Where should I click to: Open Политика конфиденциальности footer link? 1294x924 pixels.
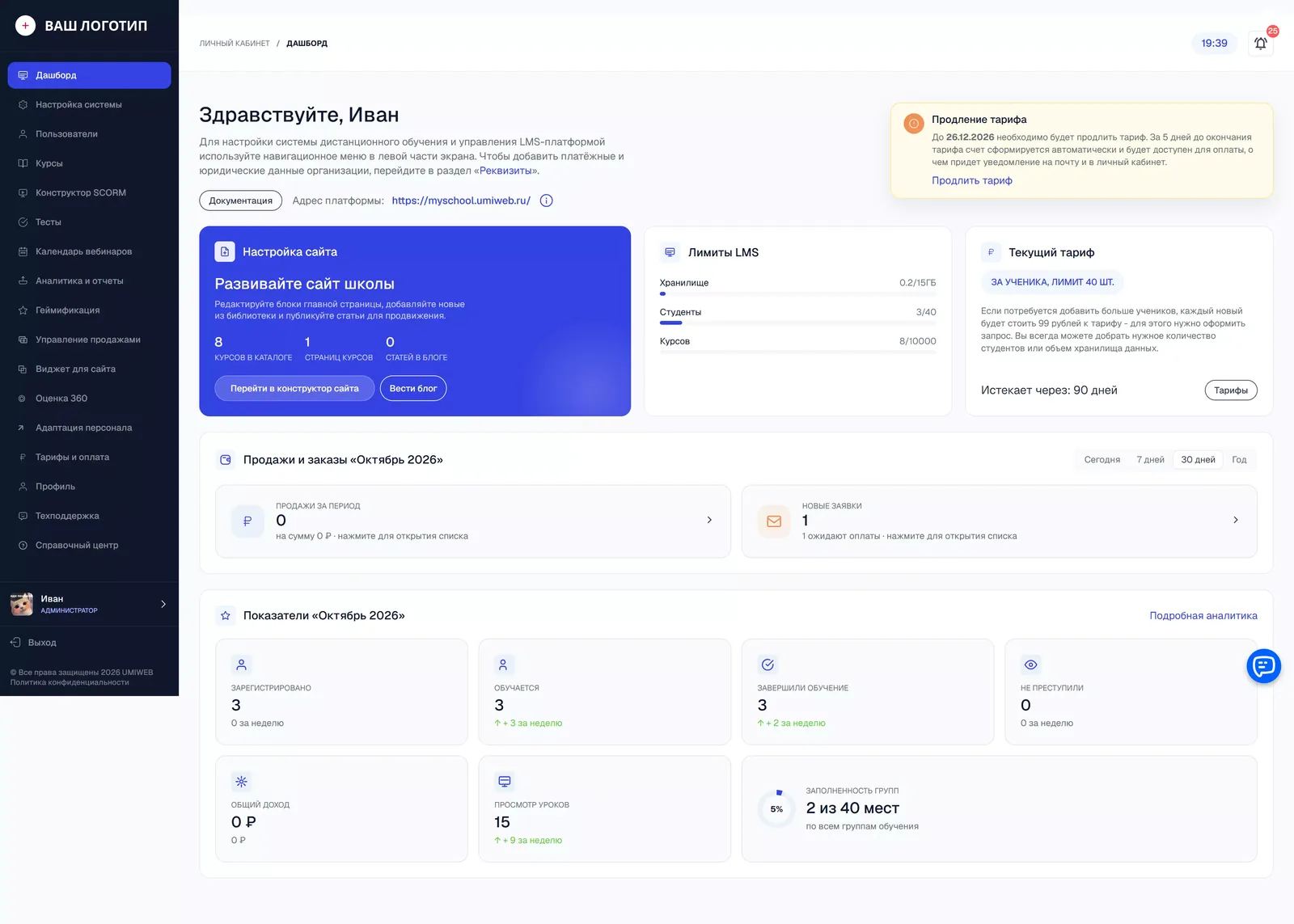pos(70,682)
